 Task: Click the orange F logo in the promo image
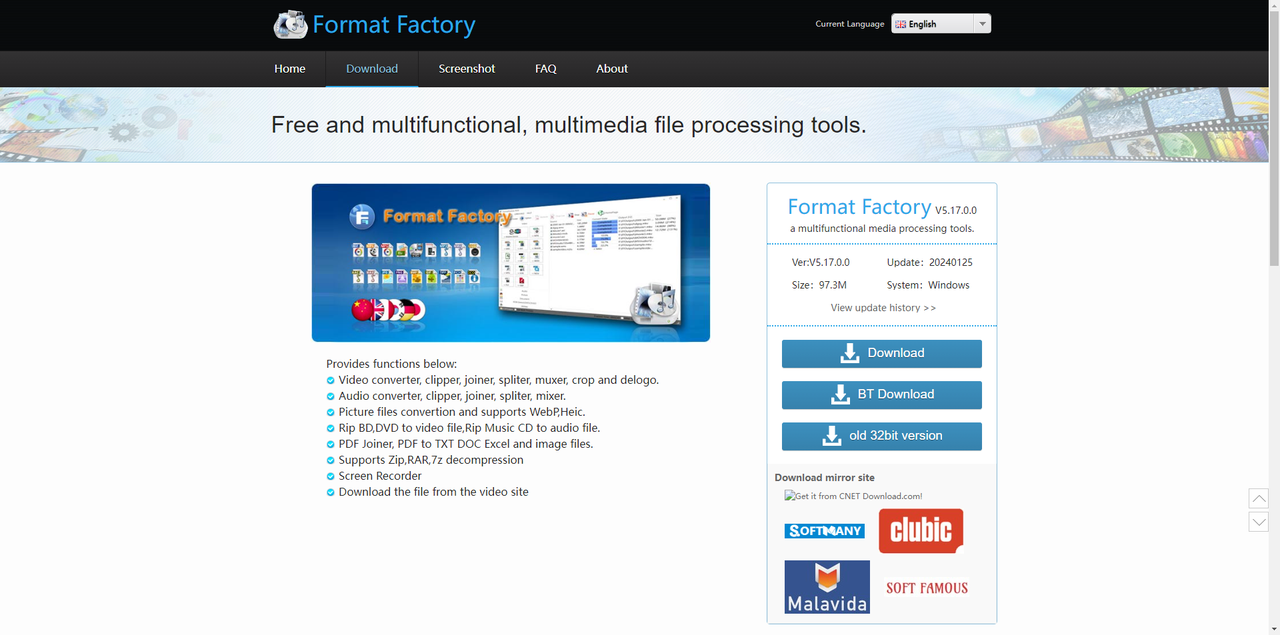(x=362, y=216)
